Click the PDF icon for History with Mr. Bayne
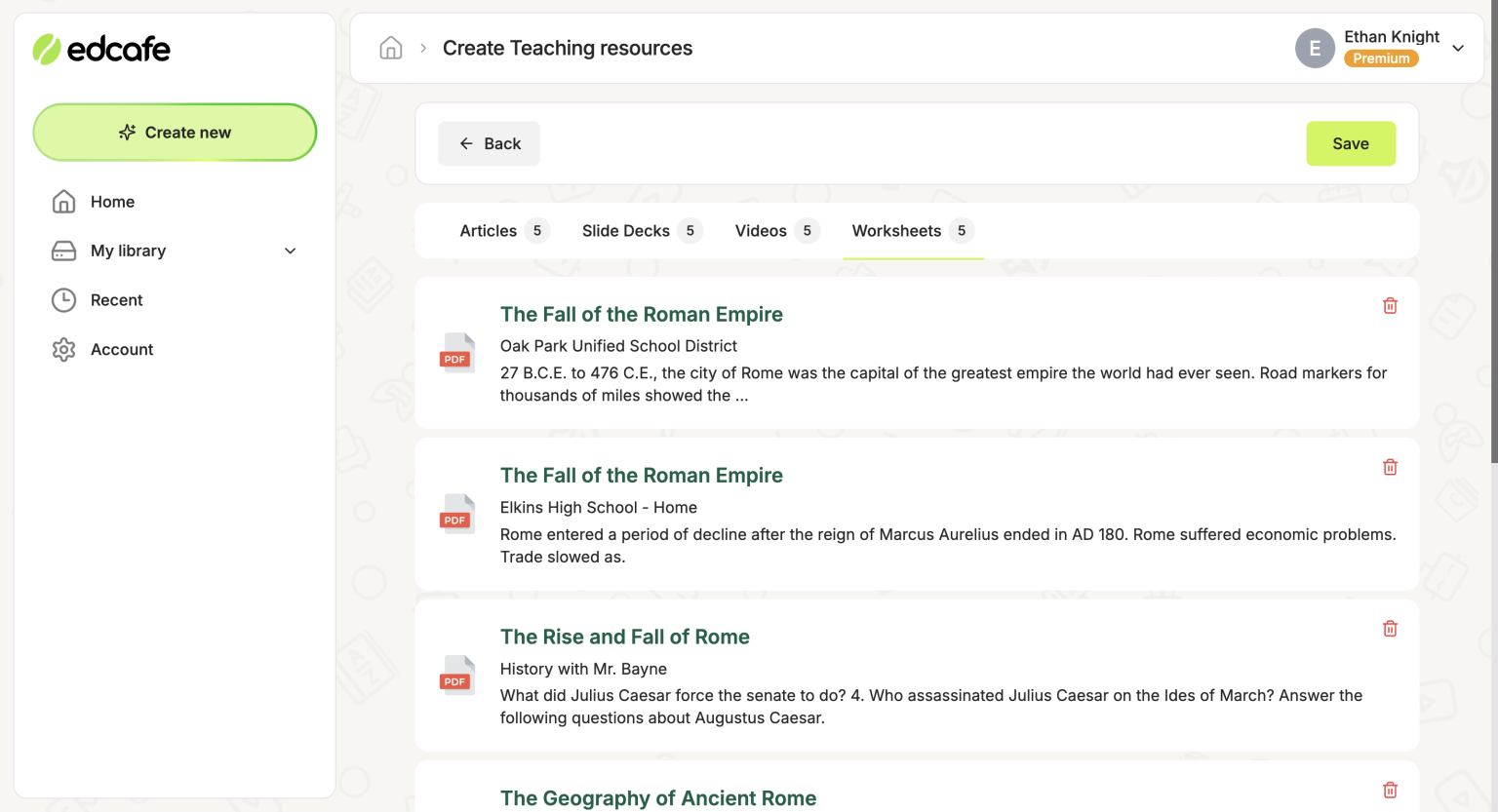 pyautogui.click(x=457, y=676)
